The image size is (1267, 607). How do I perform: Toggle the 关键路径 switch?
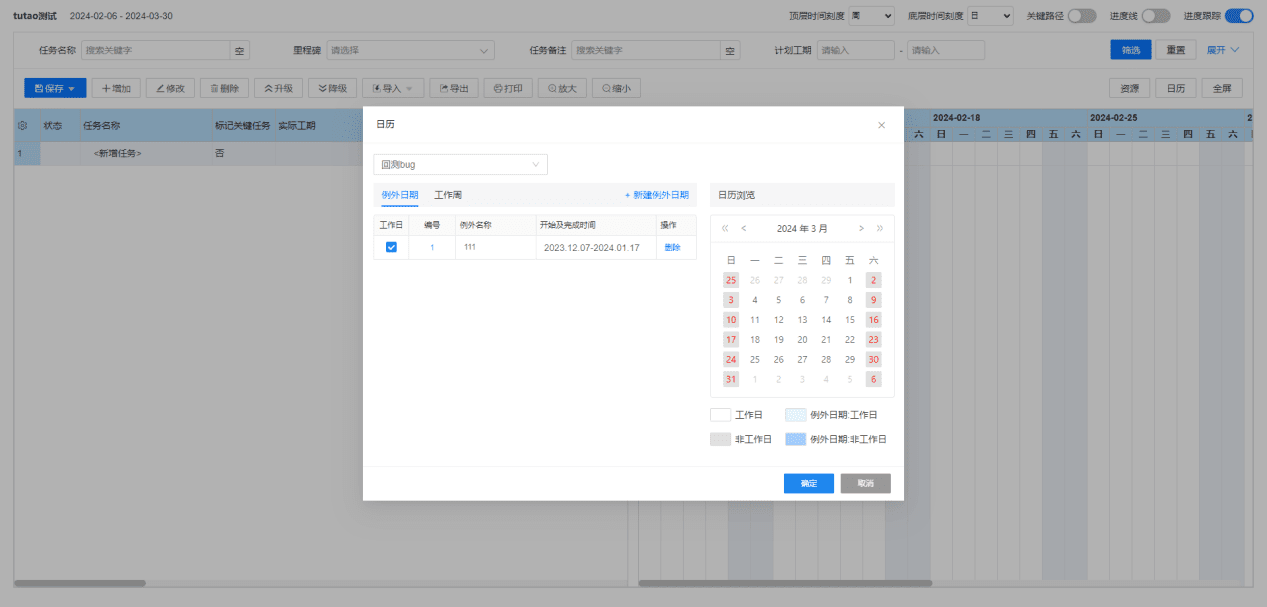click(1082, 16)
